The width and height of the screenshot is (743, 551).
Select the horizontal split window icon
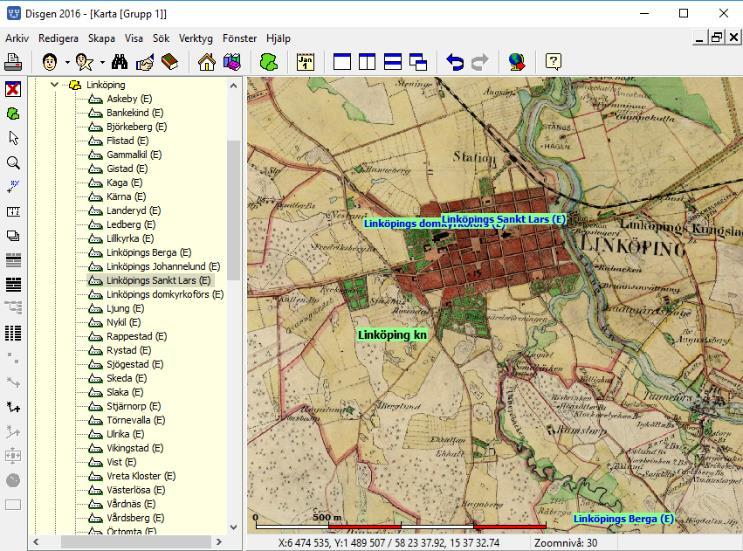[x=393, y=62]
